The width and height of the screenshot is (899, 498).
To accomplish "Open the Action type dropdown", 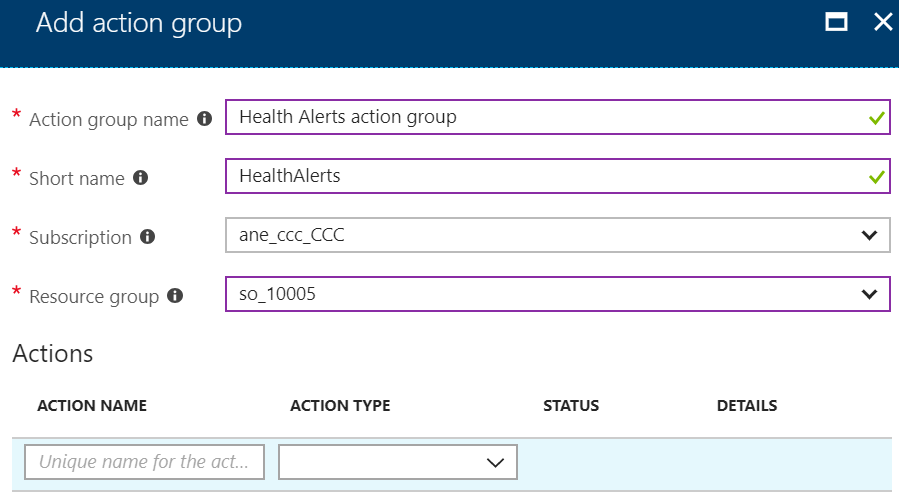I will (x=398, y=462).
